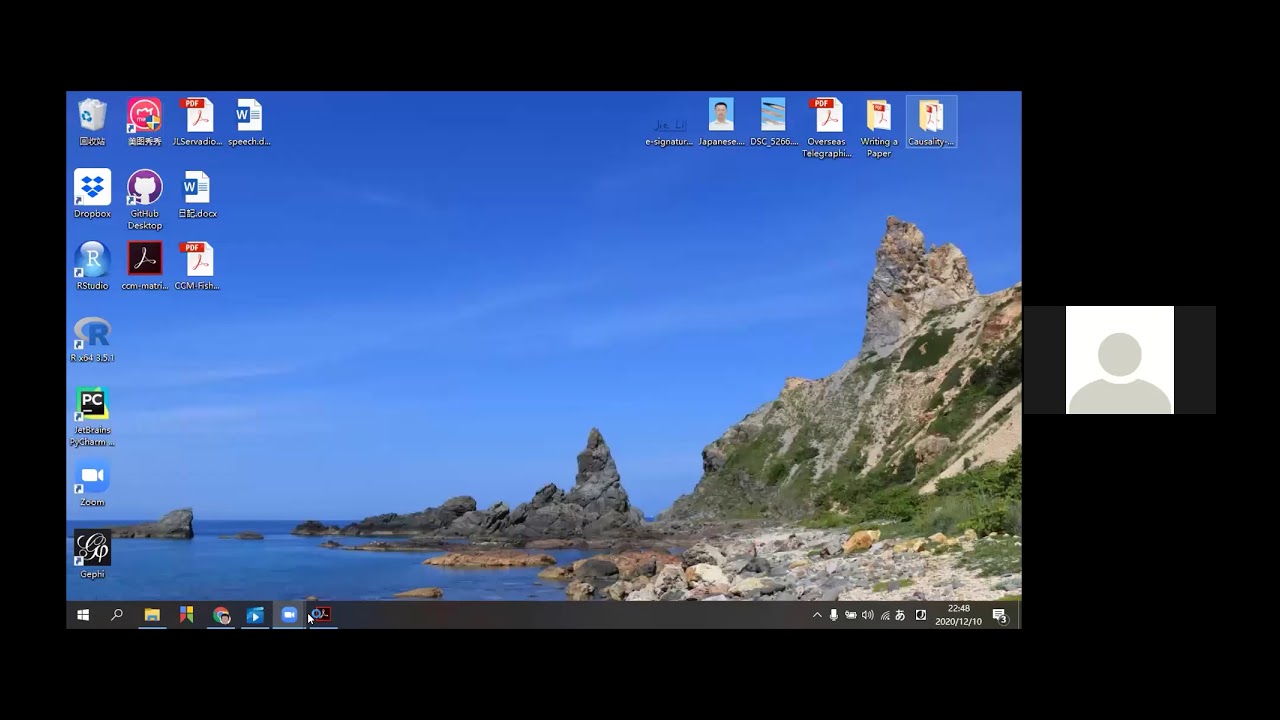
Task: Open the pink 美图秀秀 desktop icon
Action: (x=144, y=122)
